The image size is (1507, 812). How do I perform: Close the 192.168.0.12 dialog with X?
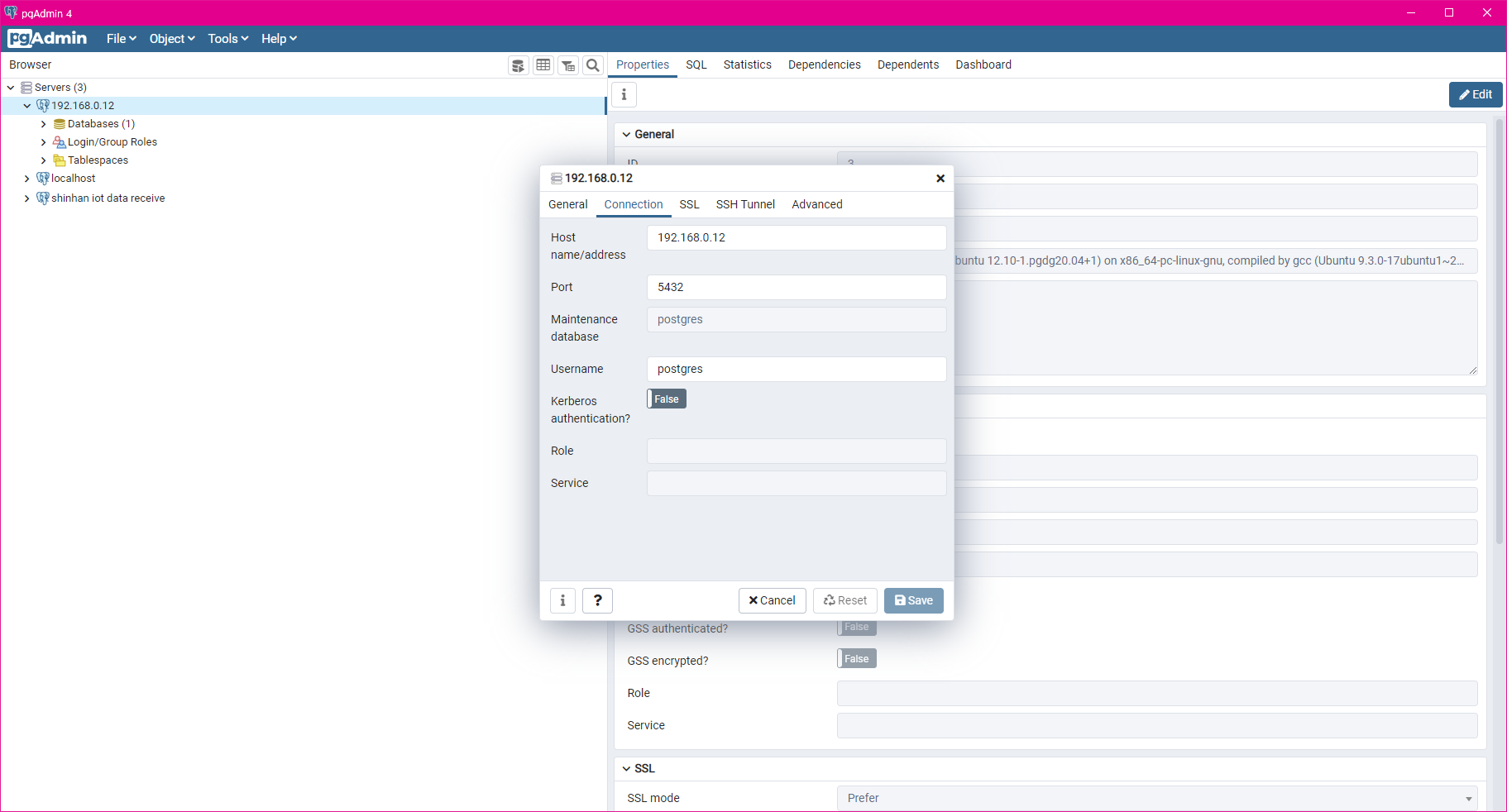click(940, 179)
